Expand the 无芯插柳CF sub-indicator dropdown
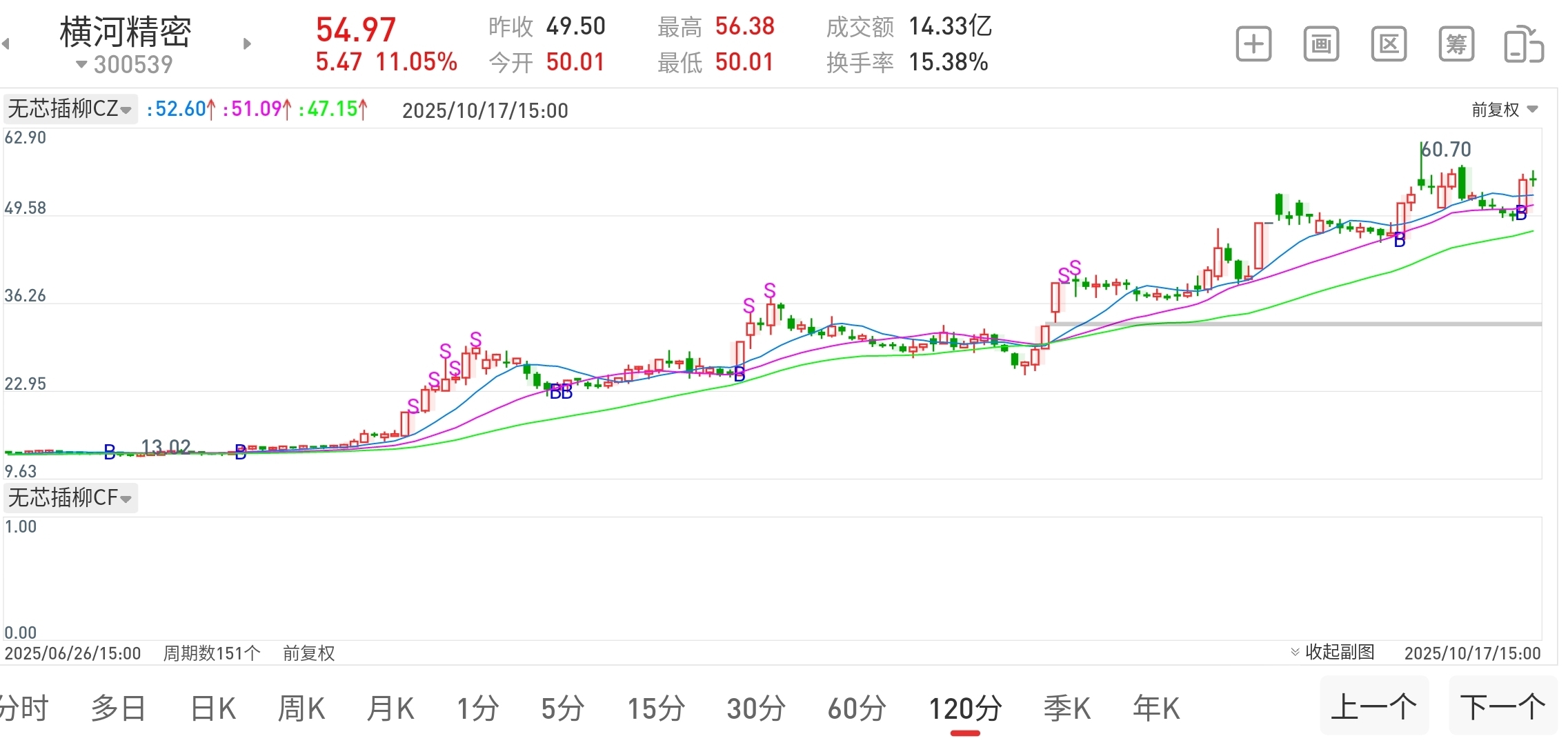 (x=70, y=497)
